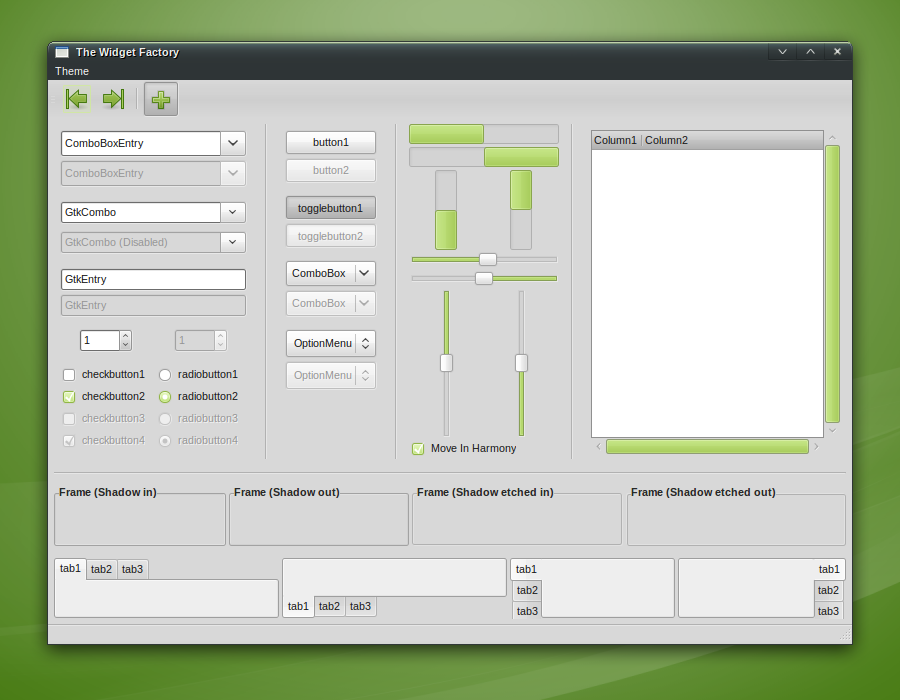Click the disabled checkbutton3 checkbox
Image resolution: width=900 pixels, height=700 pixels.
(x=69, y=419)
